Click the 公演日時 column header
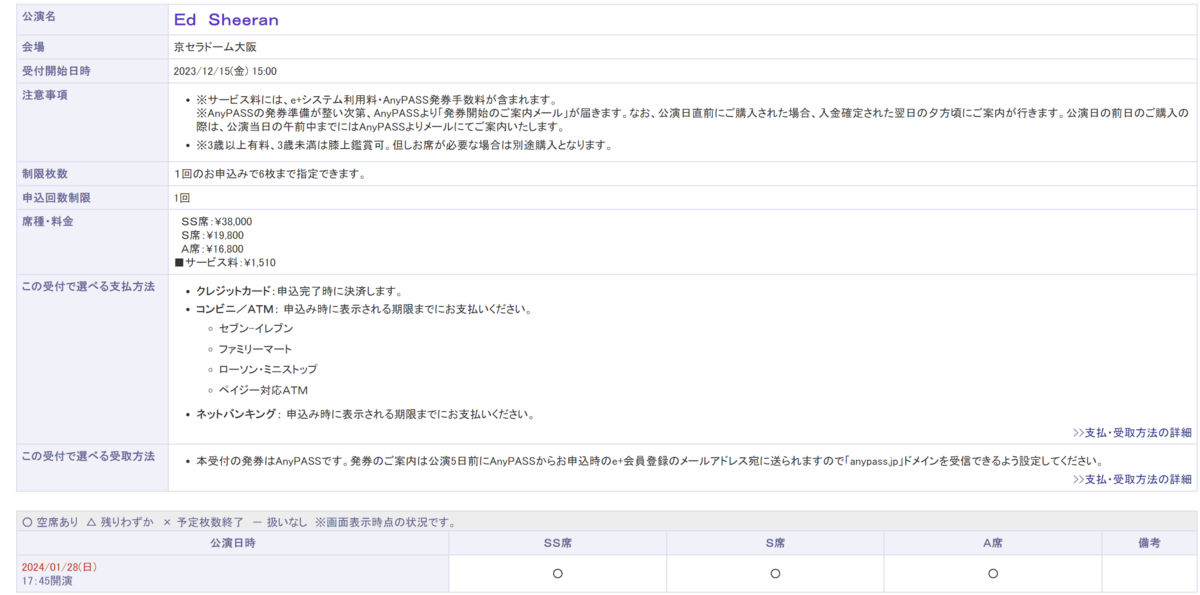The width and height of the screenshot is (1200, 595). [x=232, y=543]
